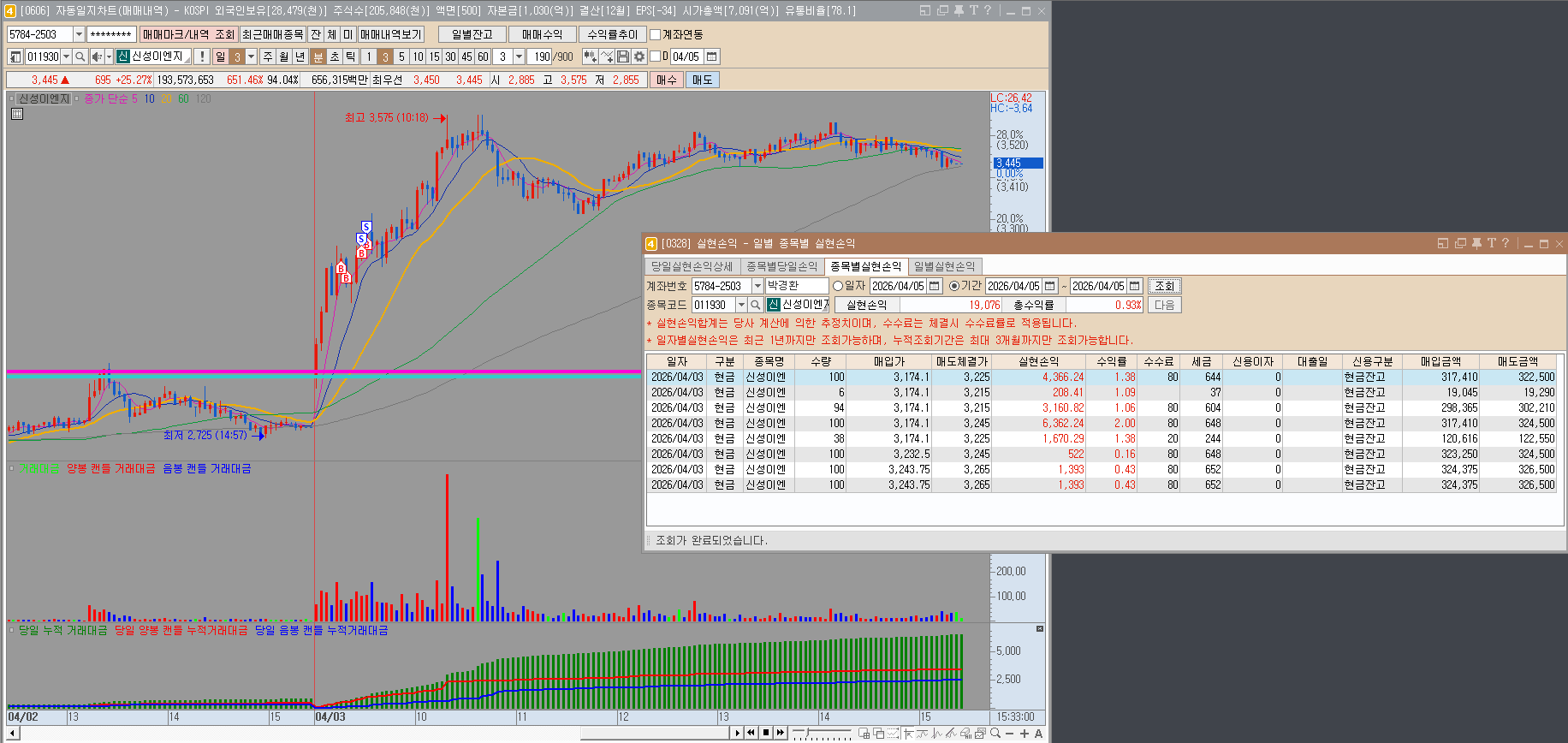Click the minus zoom-out icon at chart bottom

tap(1010, 733)
